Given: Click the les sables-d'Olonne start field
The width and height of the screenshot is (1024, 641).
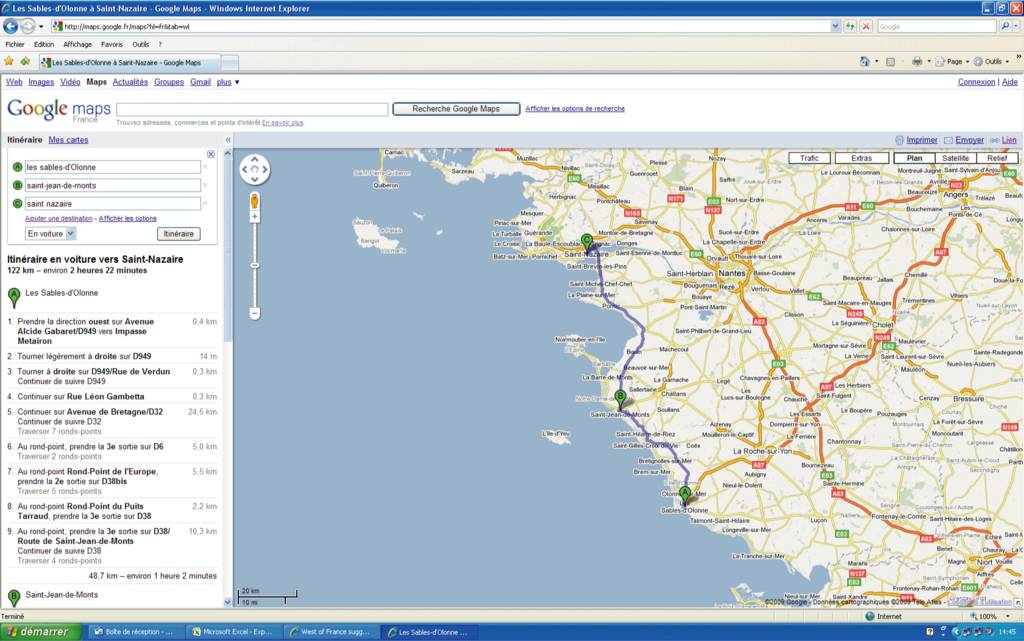Looking at the screenshot, I should point(112,167).
